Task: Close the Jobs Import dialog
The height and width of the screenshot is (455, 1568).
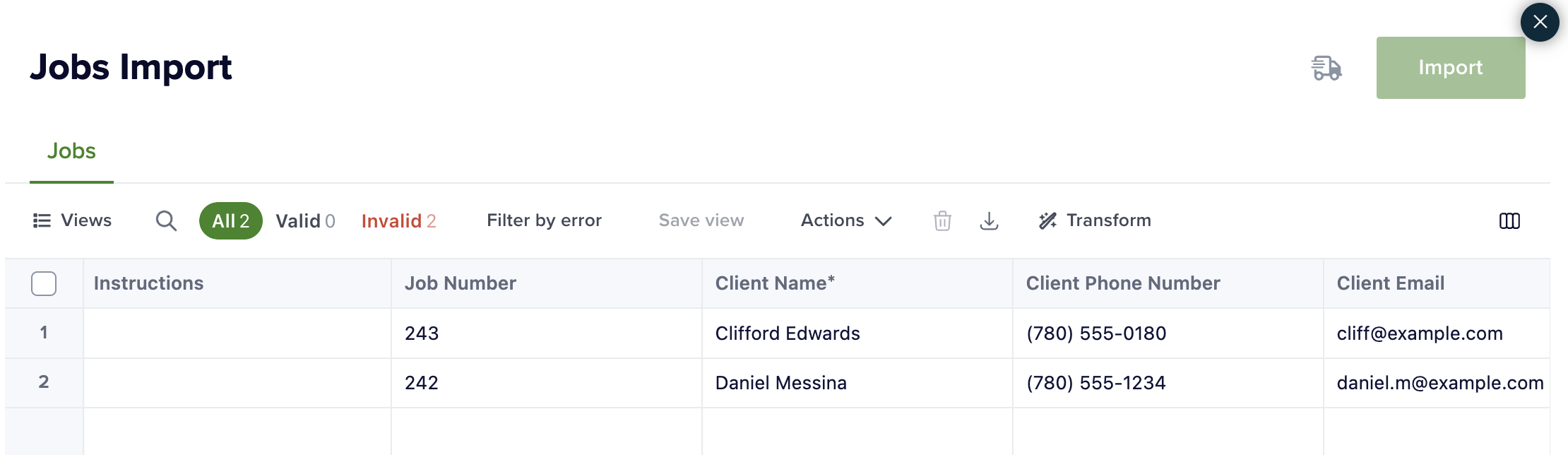Action: click(1540, 22)
